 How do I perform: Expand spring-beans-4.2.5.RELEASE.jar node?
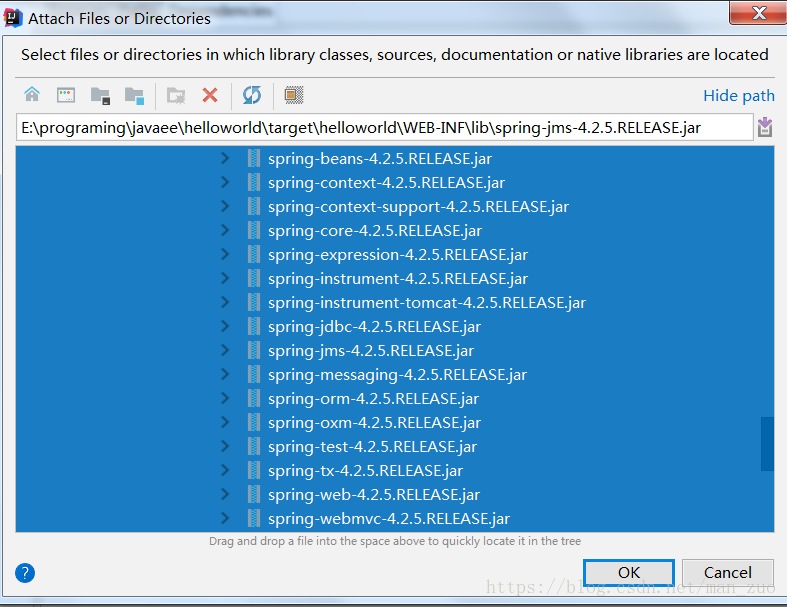click(225, 159)
